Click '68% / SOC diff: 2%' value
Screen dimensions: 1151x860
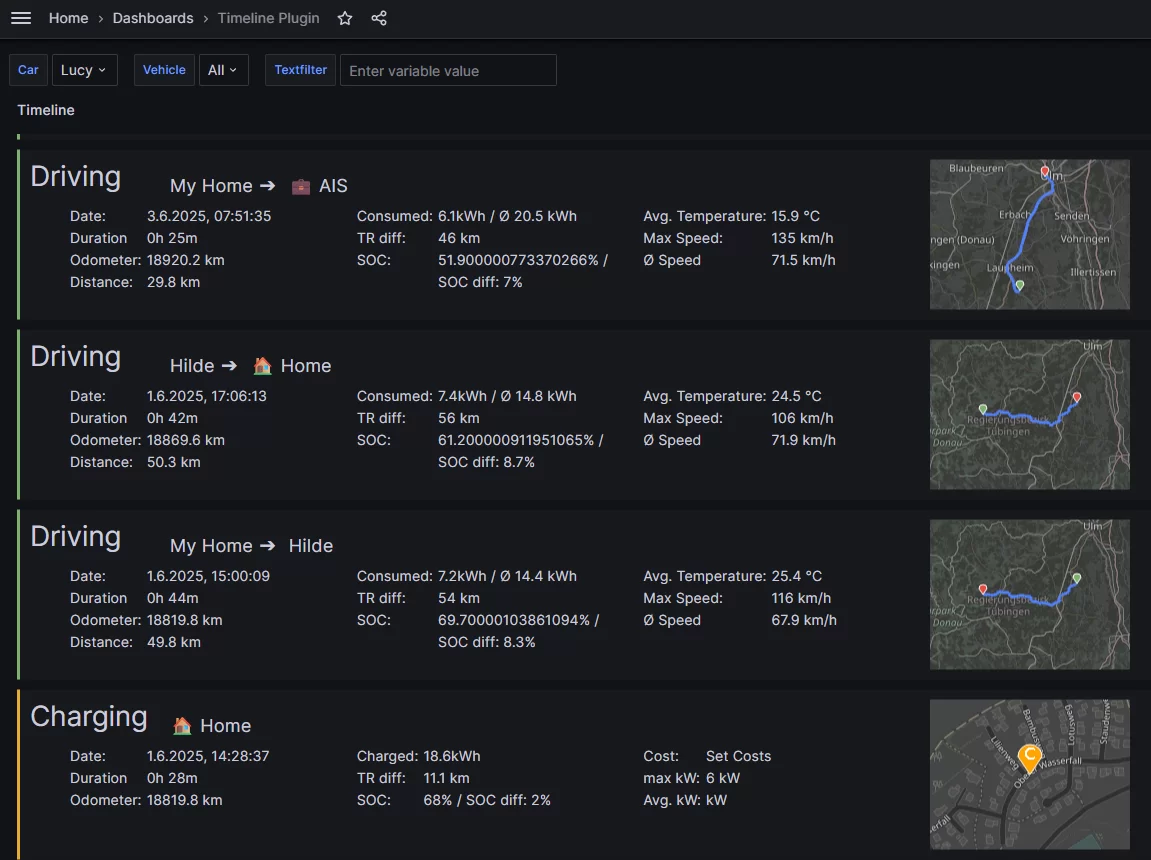point(487,800)
